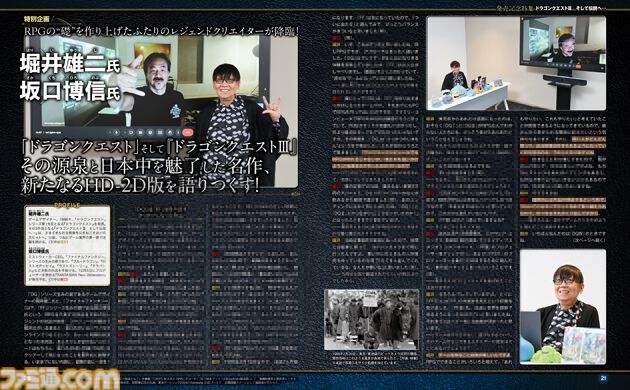Select the name heading 堀井雄二氏

(70, 62)
